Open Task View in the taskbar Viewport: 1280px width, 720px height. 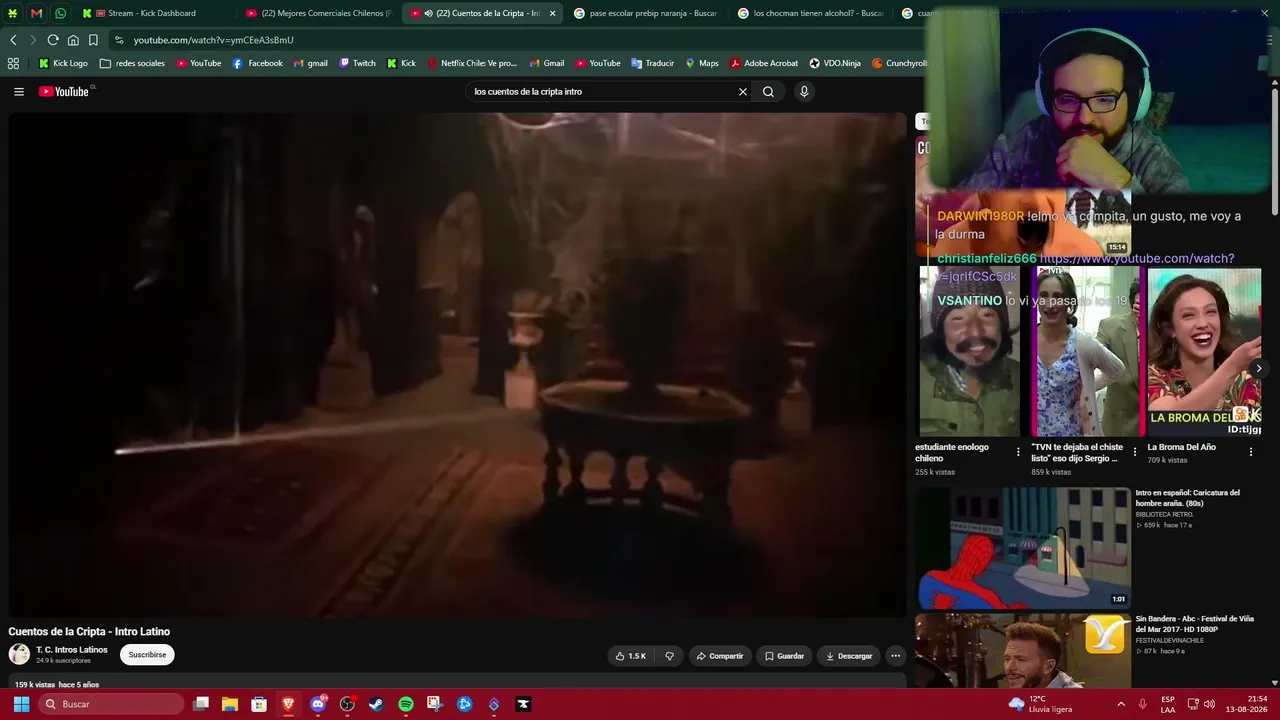(201, 704)
